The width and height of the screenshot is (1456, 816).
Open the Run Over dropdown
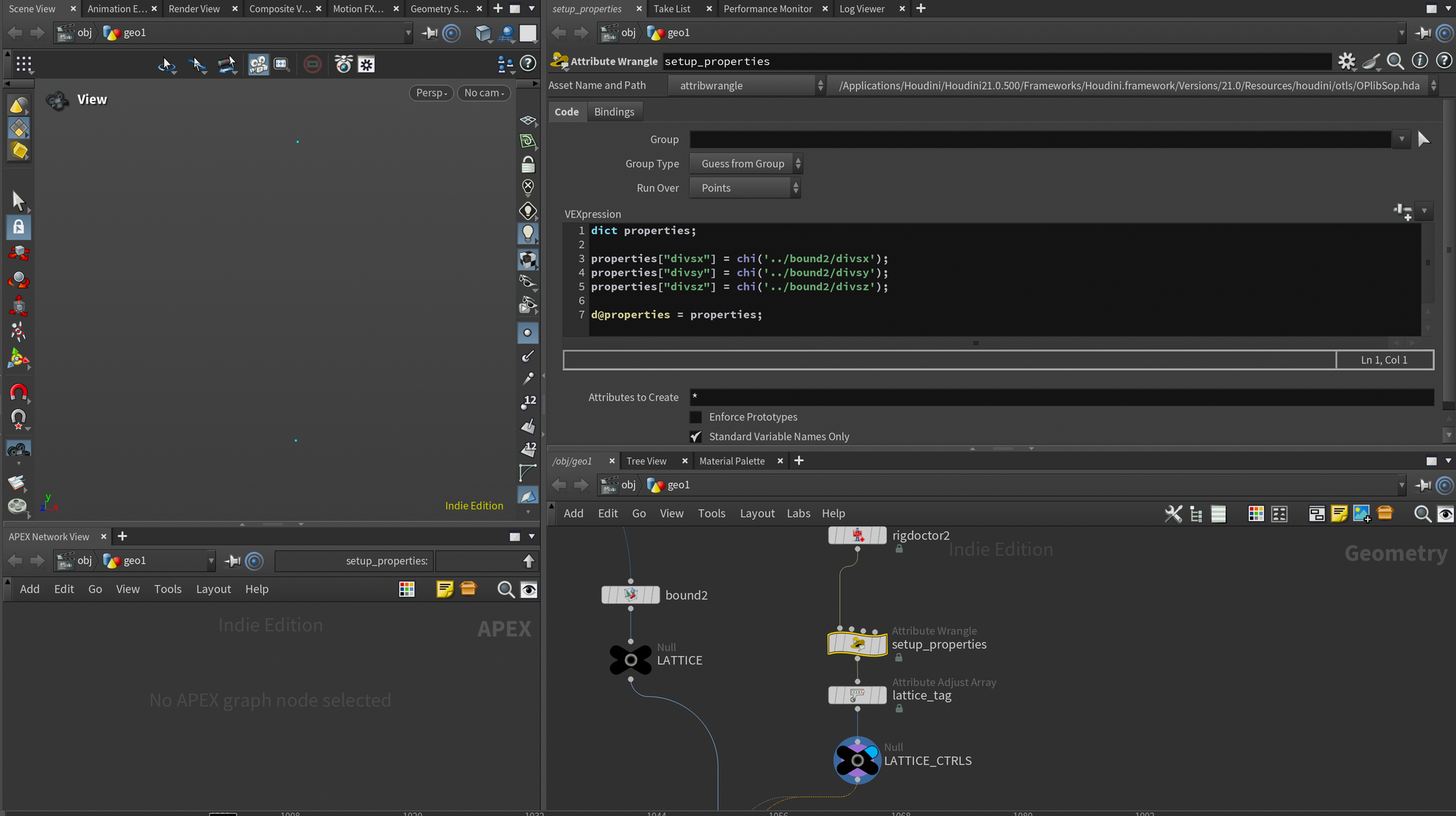coord(745,188)
